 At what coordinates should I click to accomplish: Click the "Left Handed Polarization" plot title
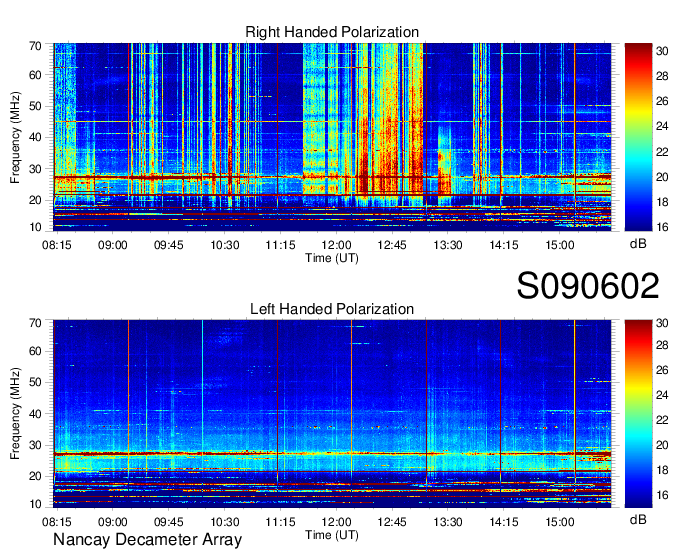[332, 309]
